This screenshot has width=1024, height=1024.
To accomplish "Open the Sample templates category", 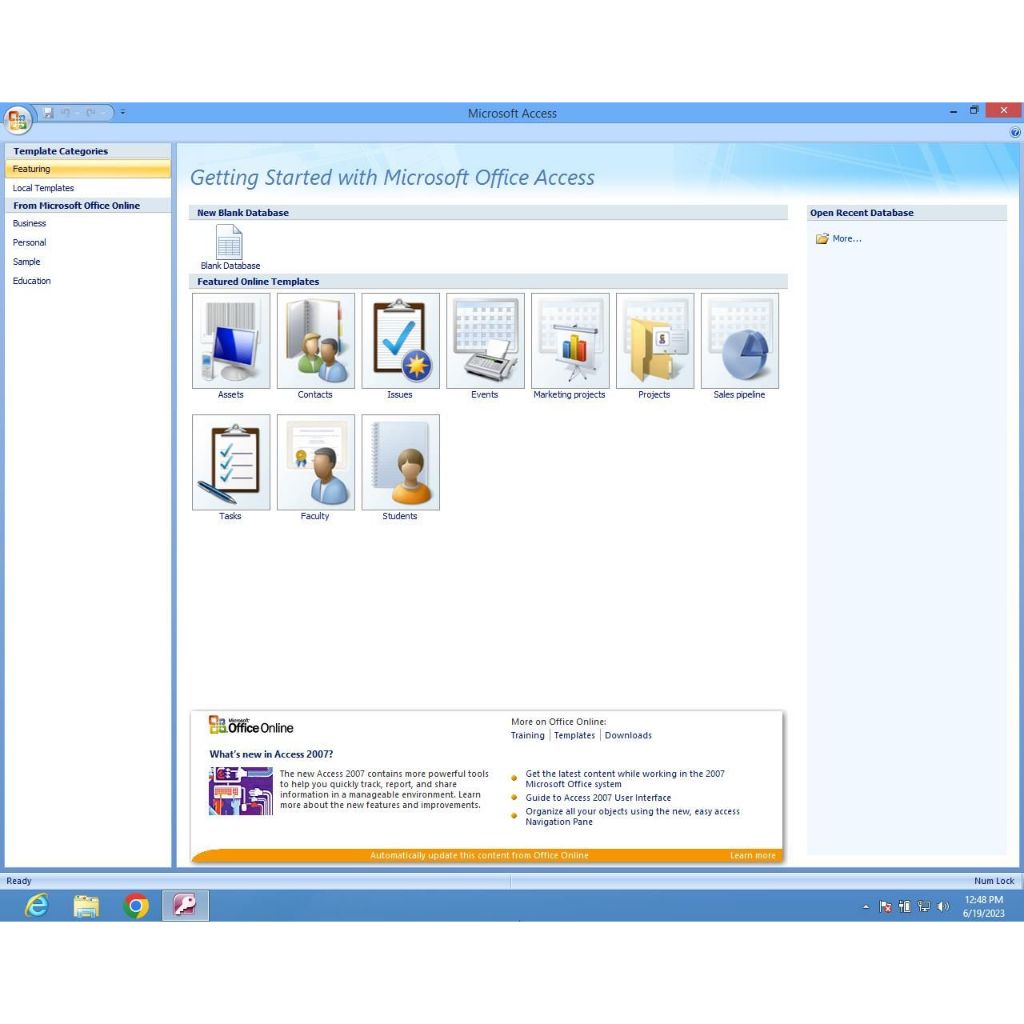I will 88,262.
